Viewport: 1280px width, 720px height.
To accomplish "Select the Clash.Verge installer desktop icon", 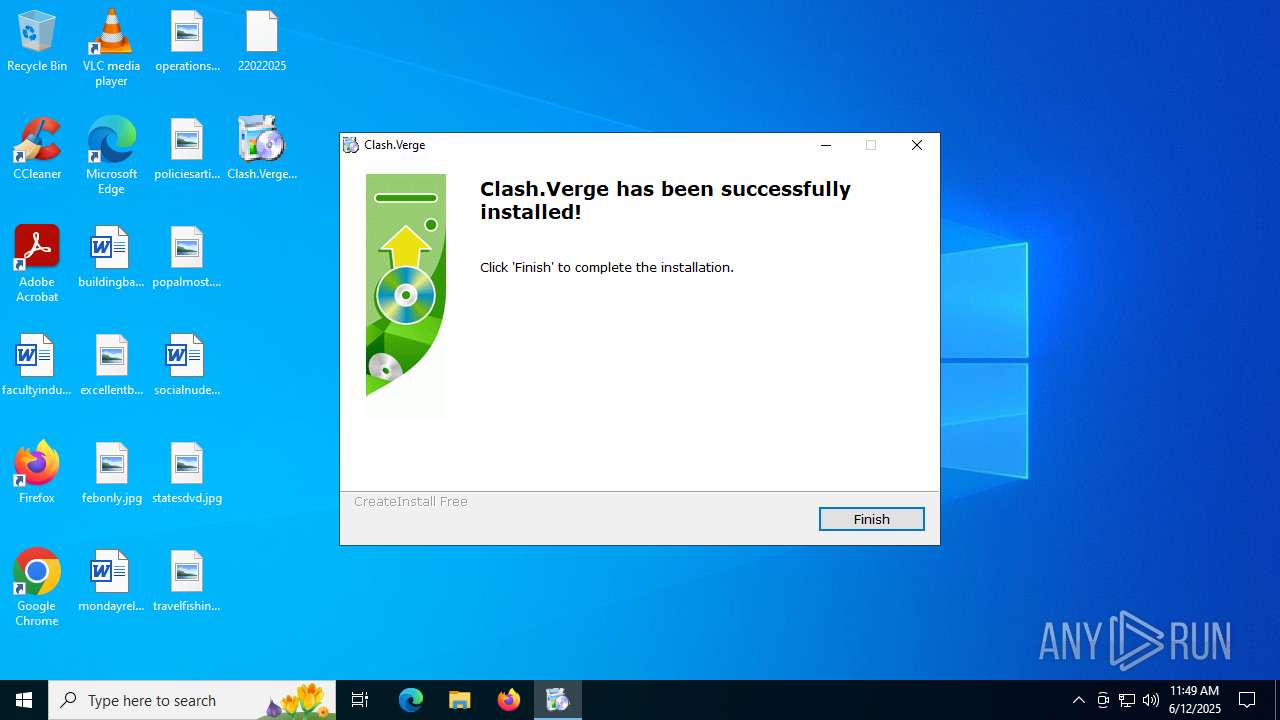I will [x=262, y=149].
